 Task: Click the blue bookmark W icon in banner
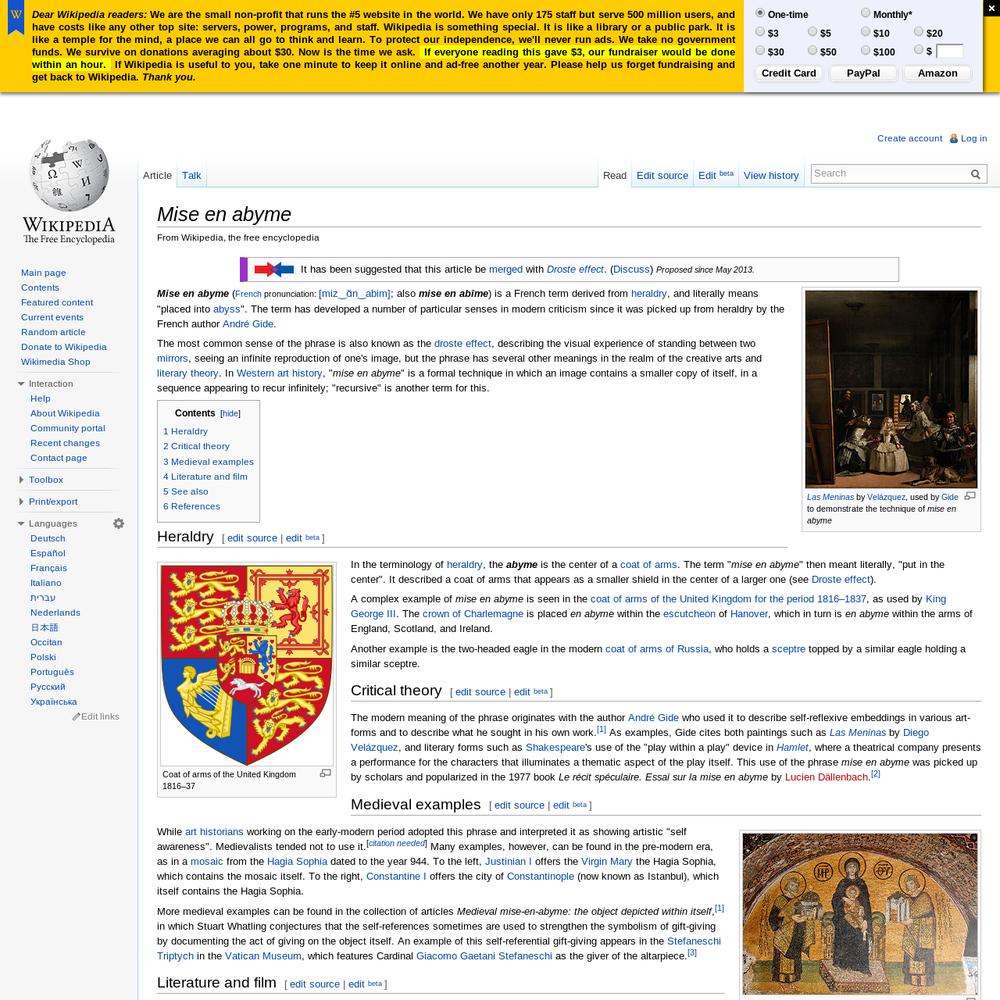coord(16,18)
